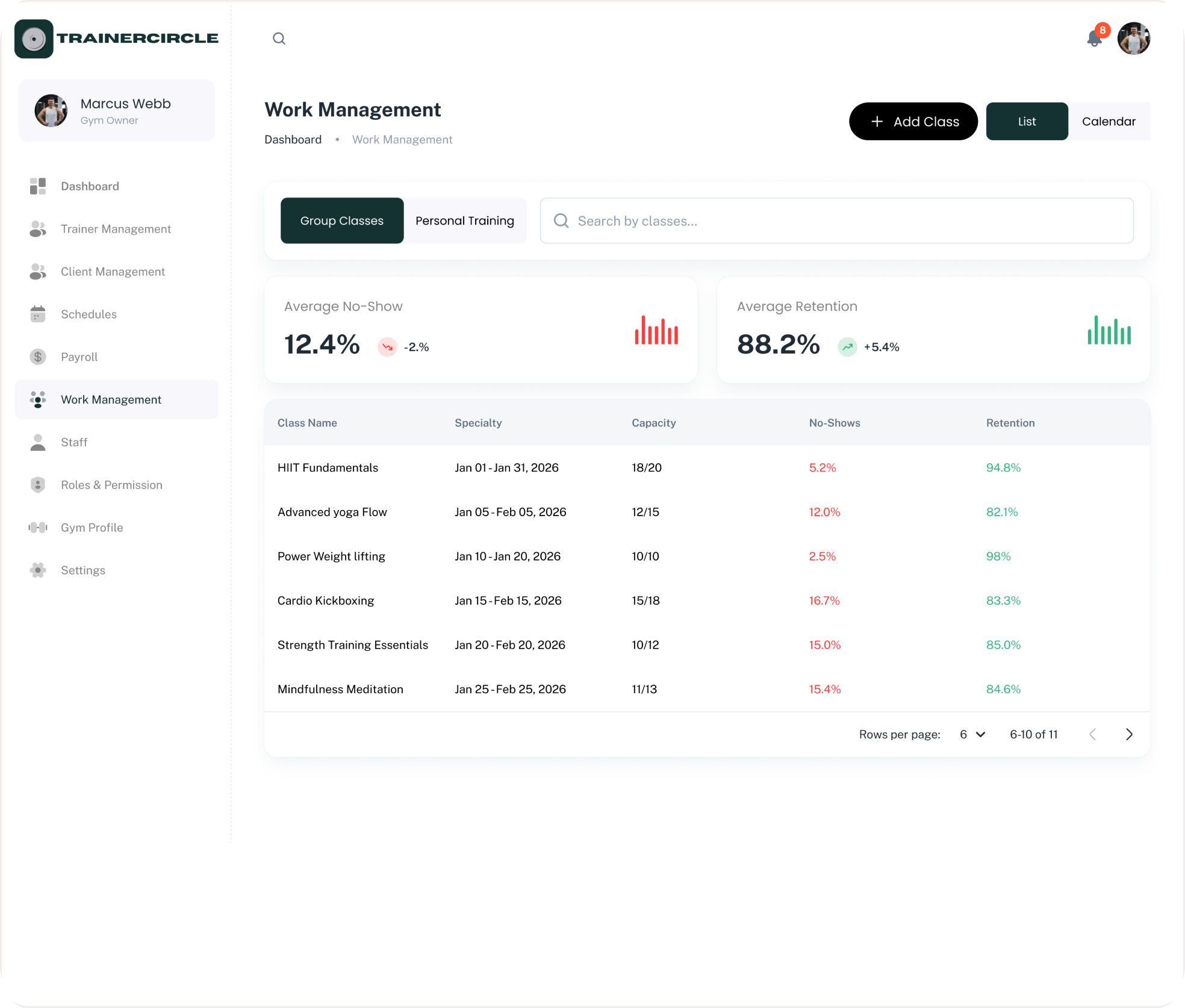Click the TrainerCircle logo
The image size is (1185, 1008).
click(117, 39)
